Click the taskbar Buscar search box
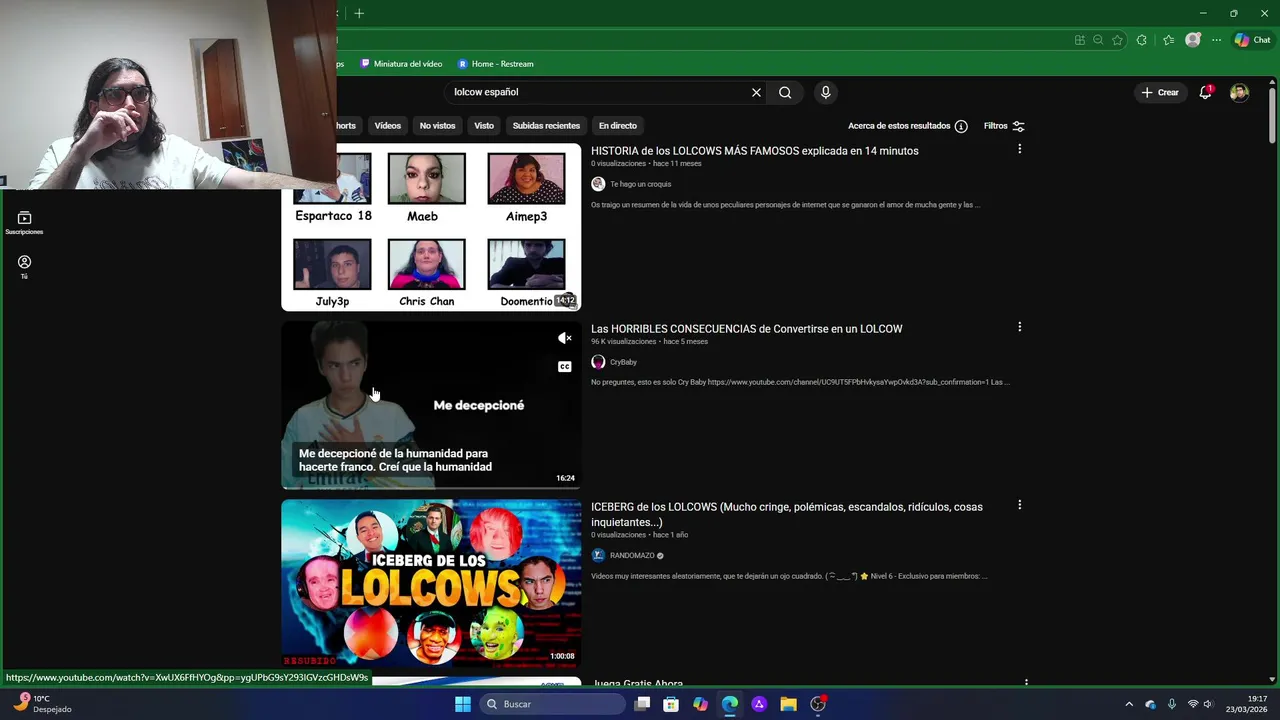Screen dimensions: 1280x720 [551, 704]
